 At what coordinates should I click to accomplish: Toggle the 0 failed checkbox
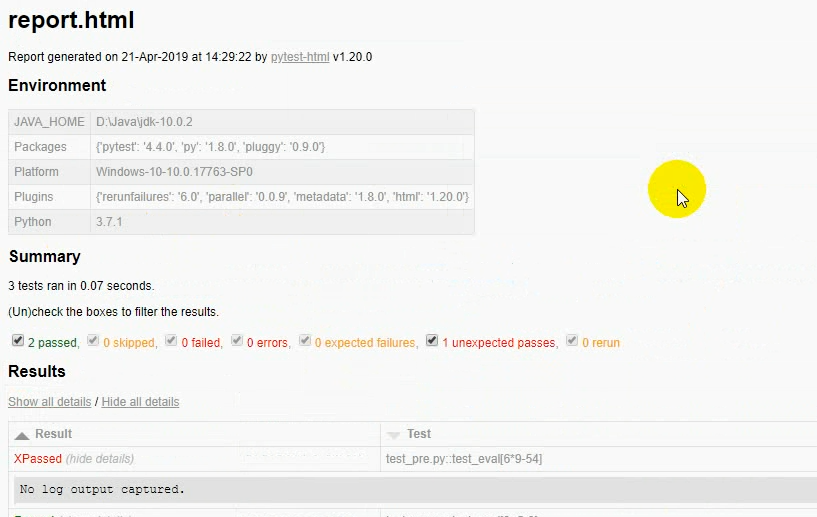[x=171, y=341]
